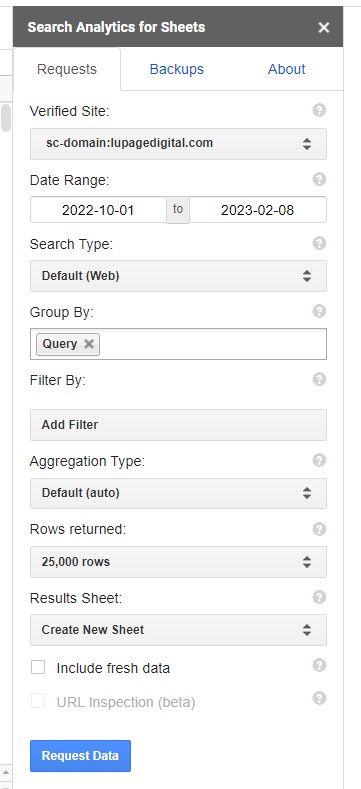Click the start date field 2022-10-01
This screenshot has height=789, width=361.
click(98, 210)
